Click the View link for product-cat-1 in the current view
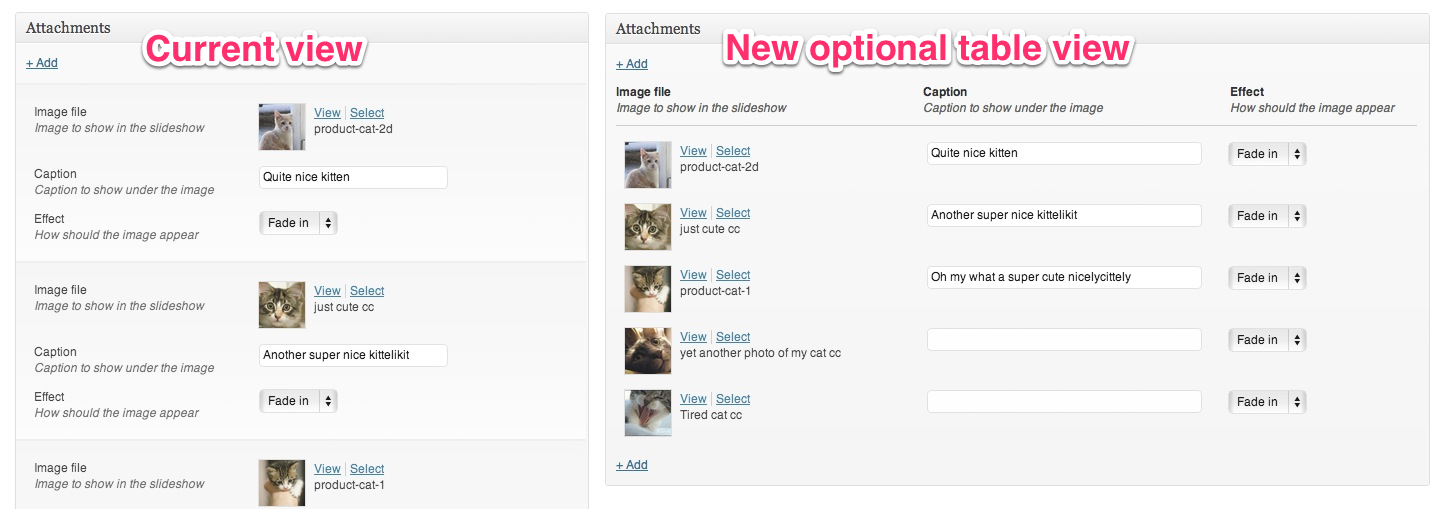1447x509 pixels. (x=327, y=469)
